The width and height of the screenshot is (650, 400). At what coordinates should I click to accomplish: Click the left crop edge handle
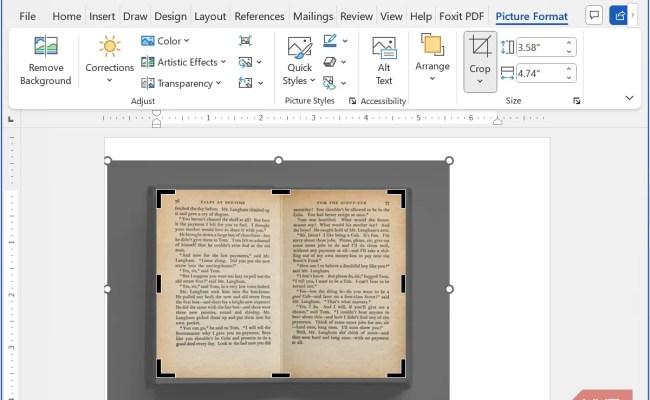pyautogui.click(x=159, y=284)
